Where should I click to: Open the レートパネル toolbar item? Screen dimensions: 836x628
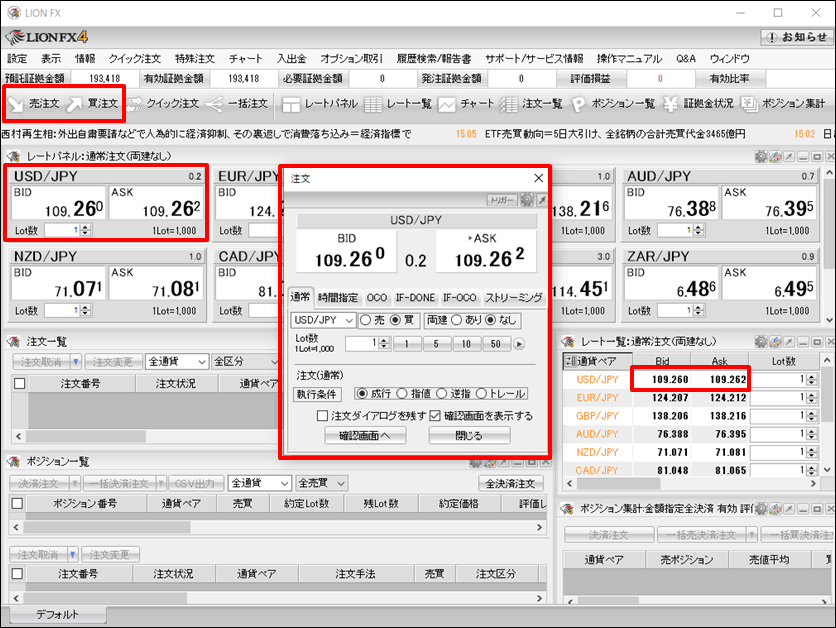pos(319,103)
